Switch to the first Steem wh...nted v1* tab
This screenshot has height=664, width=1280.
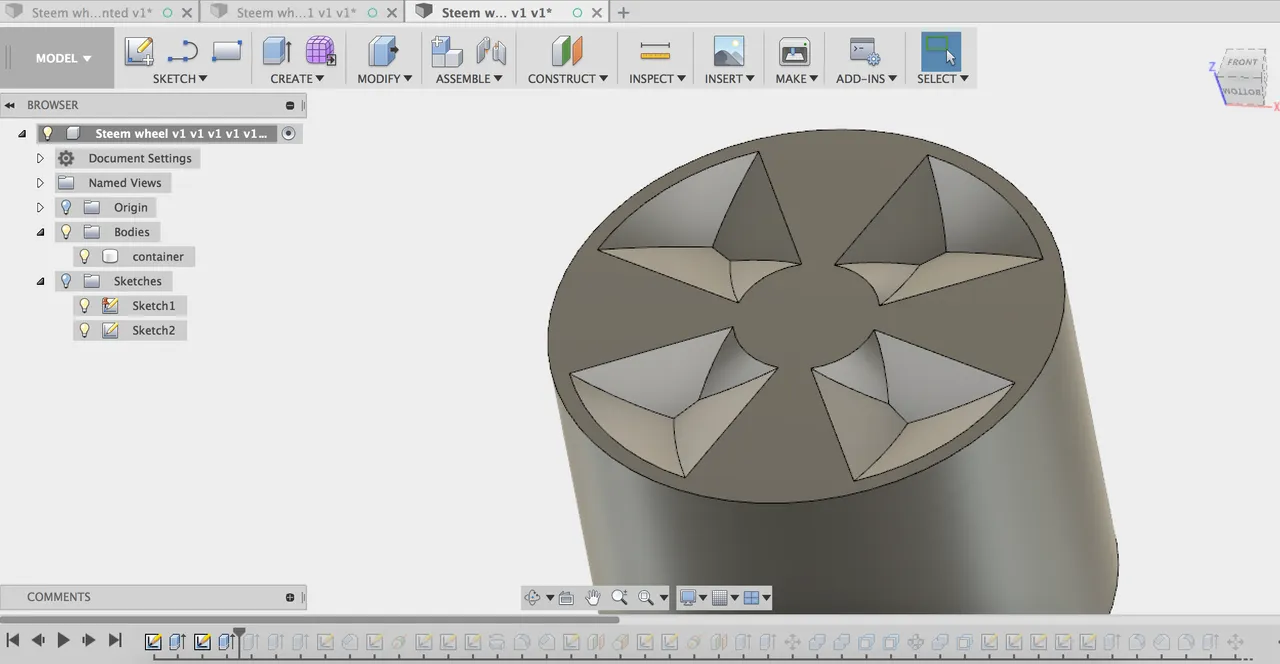coord(91,13)
